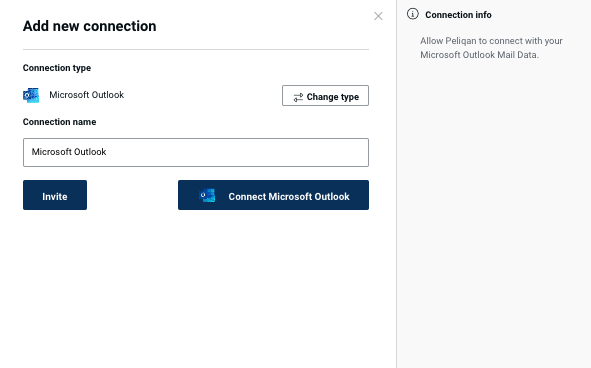
Task: Click the Connection name input field
Action: [x=196, y=152]
